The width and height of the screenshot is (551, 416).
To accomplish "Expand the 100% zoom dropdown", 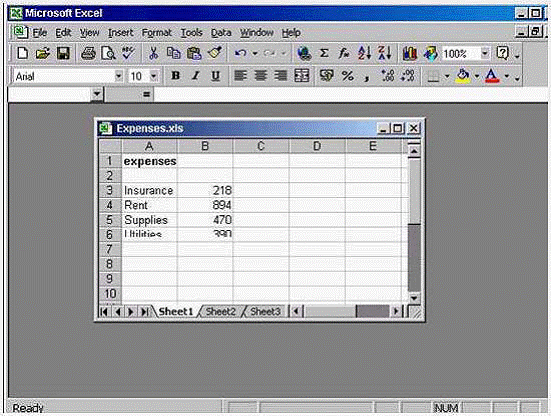I will click(x=485, y=53).
